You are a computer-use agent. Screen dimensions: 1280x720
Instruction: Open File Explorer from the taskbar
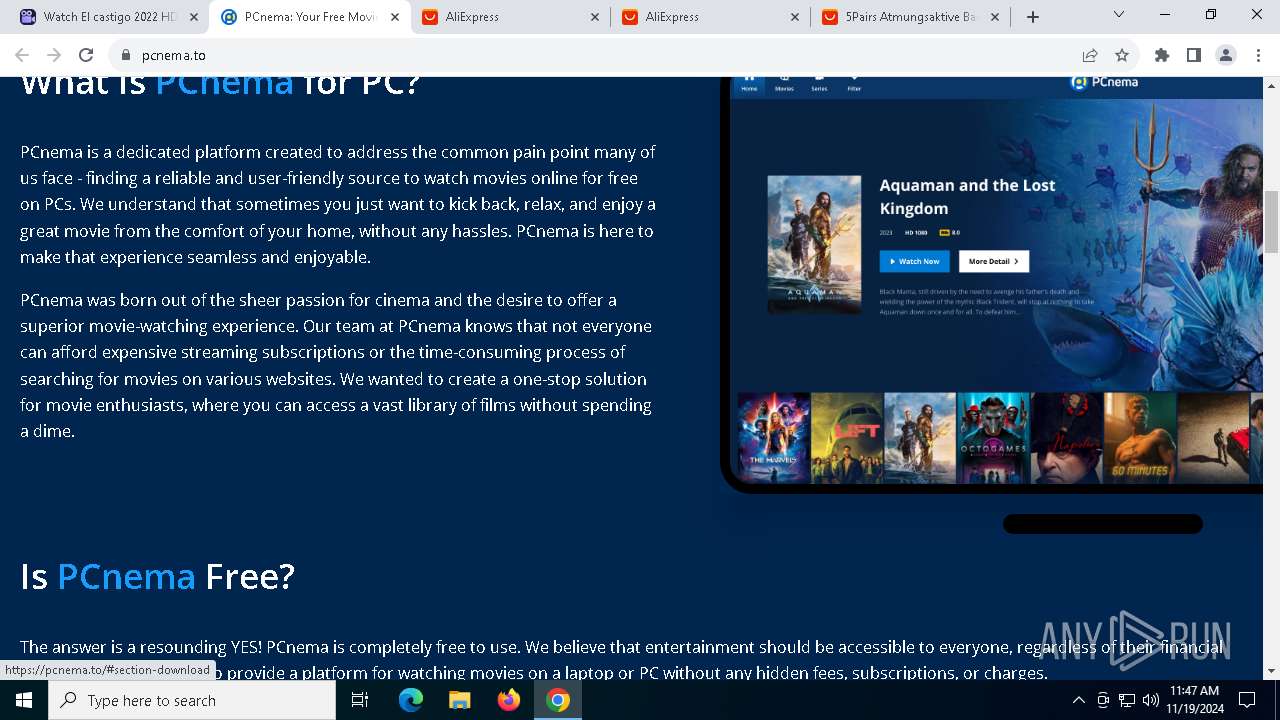[459, 700]
